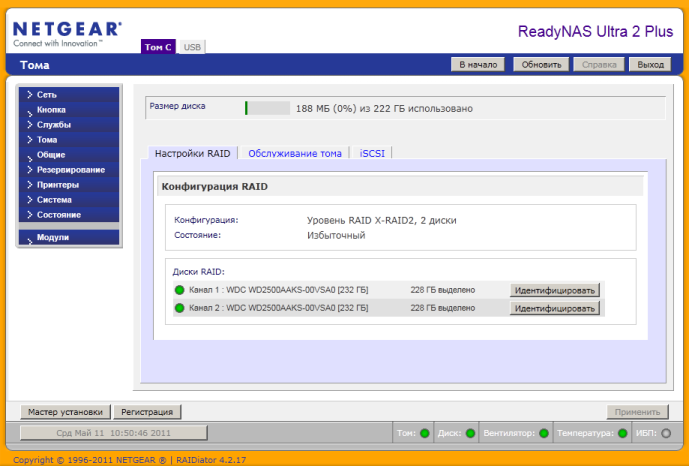Expand the Сеть menu section
This screenshot has width=689, height=466.
pos(69,94)
